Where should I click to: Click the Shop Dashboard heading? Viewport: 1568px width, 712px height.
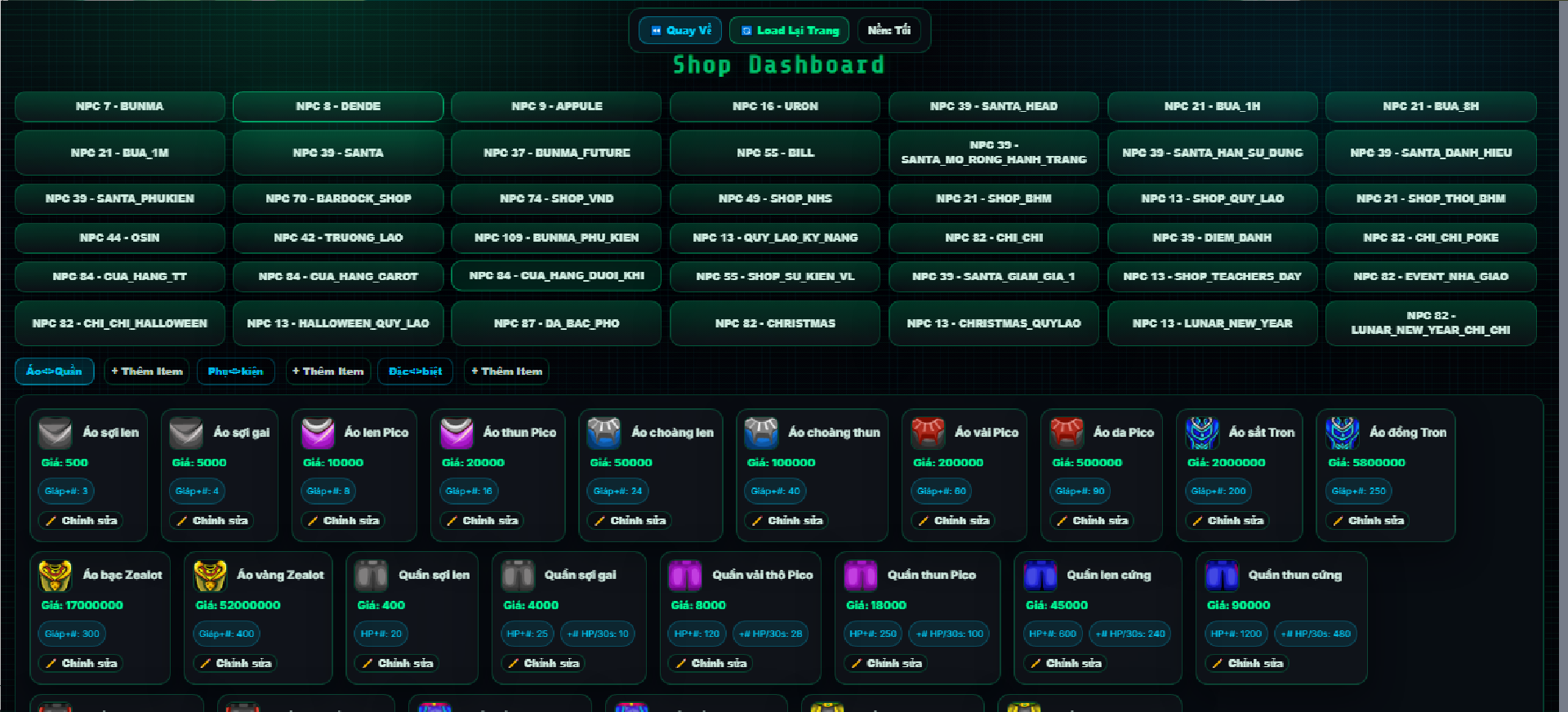(778, 65)
